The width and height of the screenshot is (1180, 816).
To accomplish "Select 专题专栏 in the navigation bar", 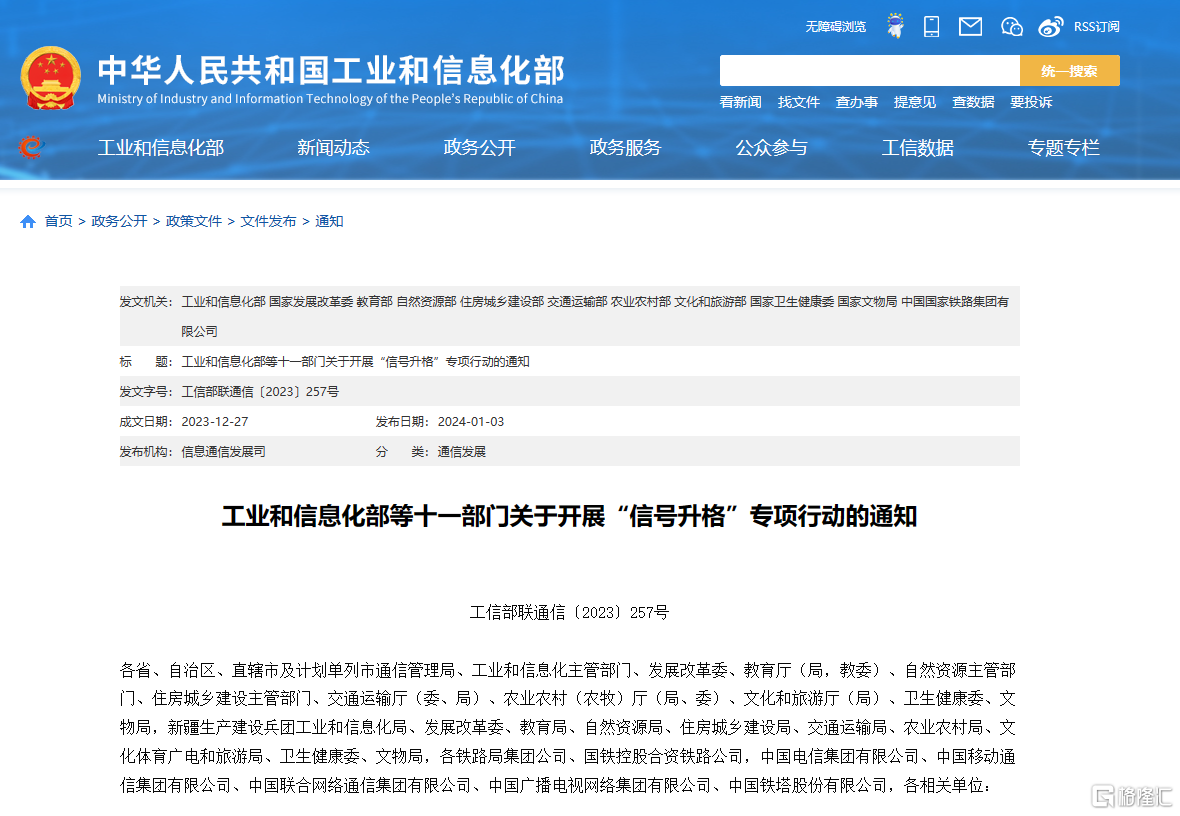I will click(x=1063, y=147).
